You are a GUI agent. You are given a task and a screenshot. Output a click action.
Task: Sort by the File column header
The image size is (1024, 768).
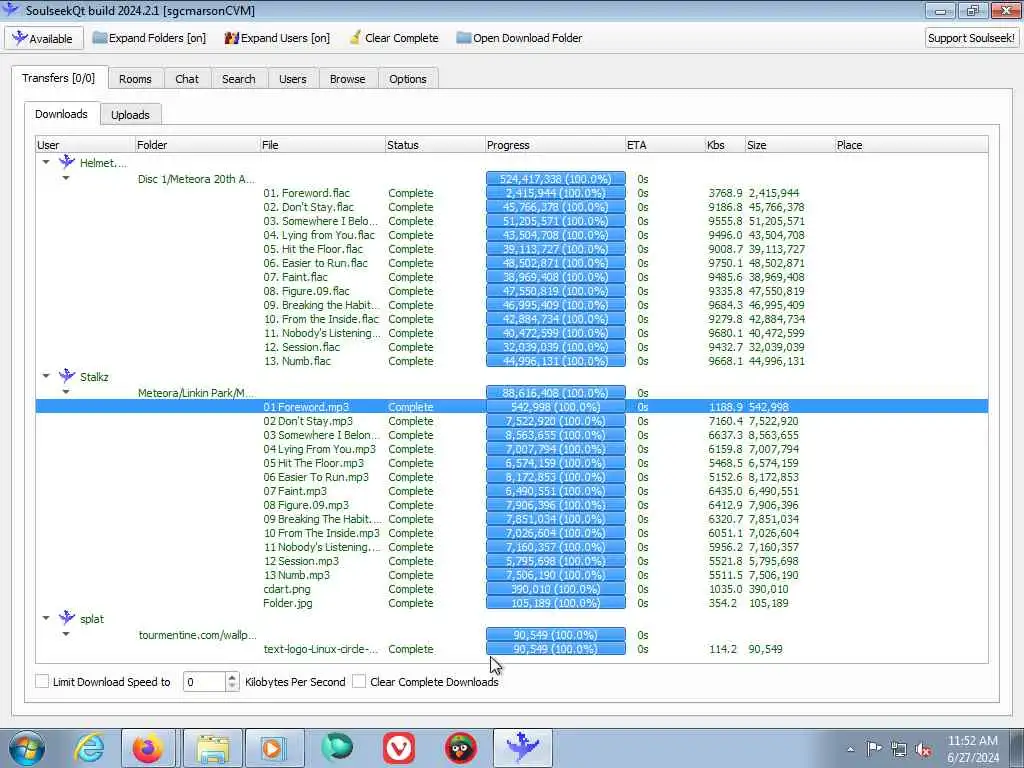pos(322,145)
